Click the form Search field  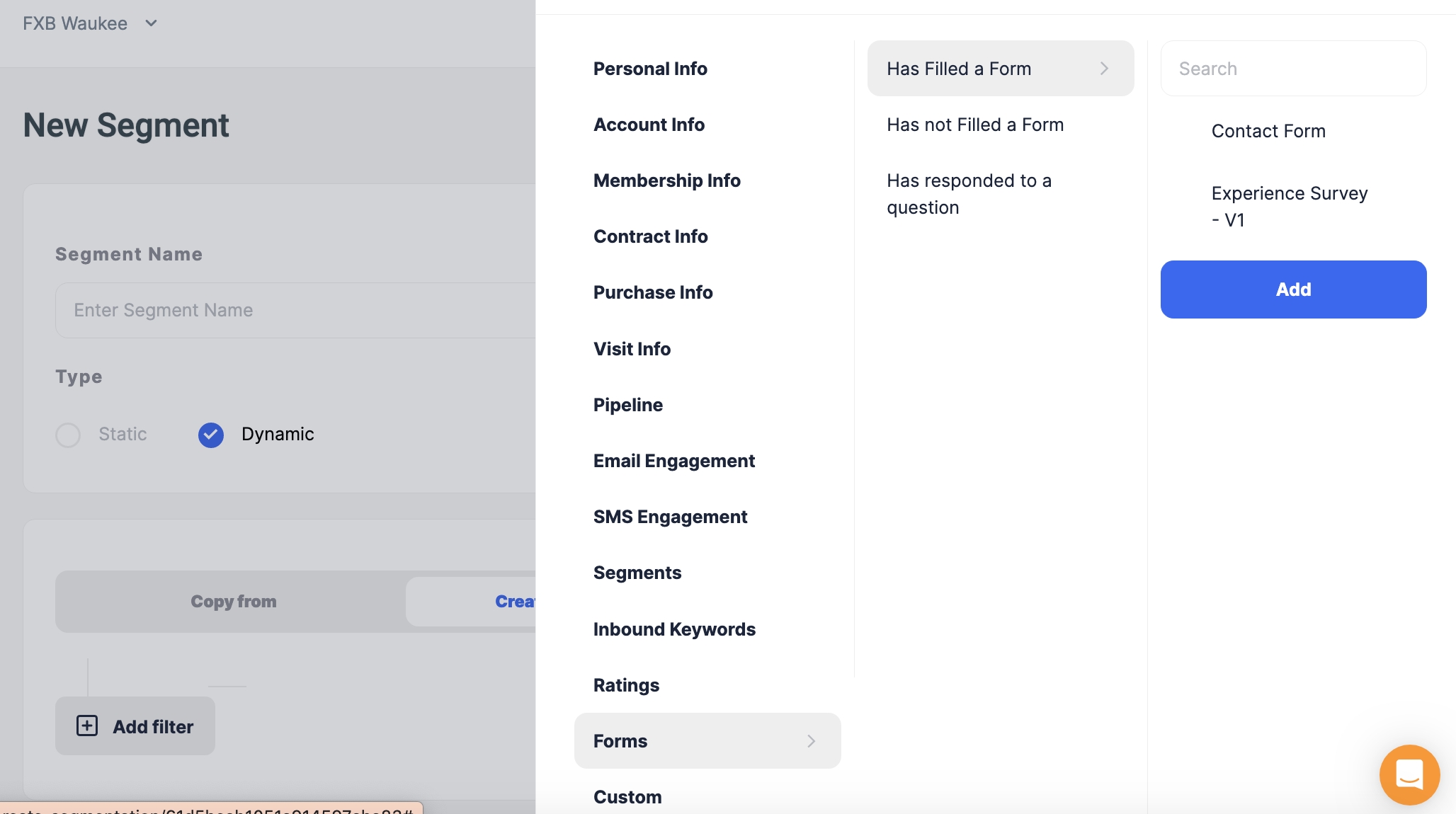pyautogui.click(x=1292, y=69)
